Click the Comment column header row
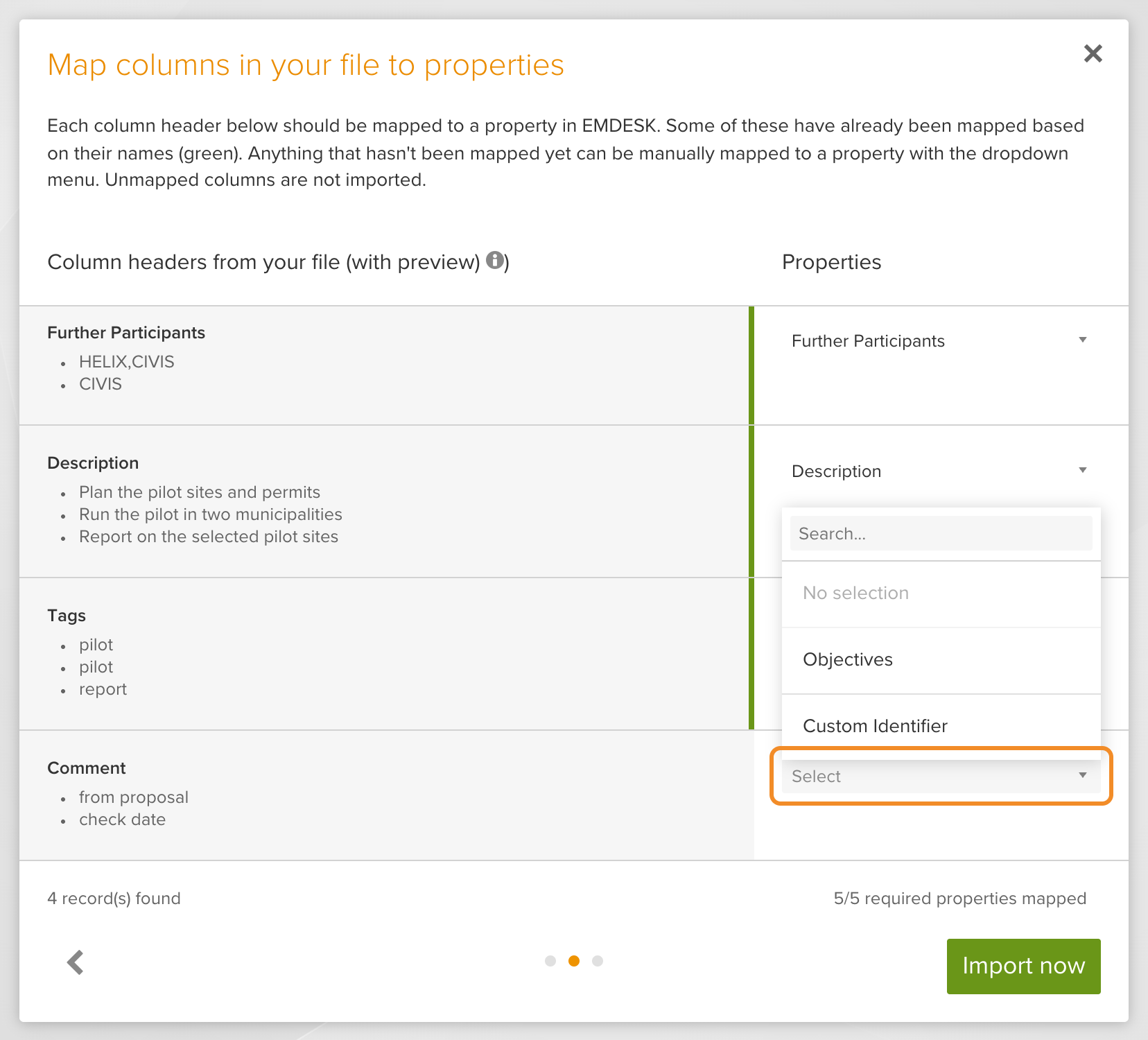The width and height of the screenshot is (1148, 1040). pyautogui.click(x=387, y=795)
